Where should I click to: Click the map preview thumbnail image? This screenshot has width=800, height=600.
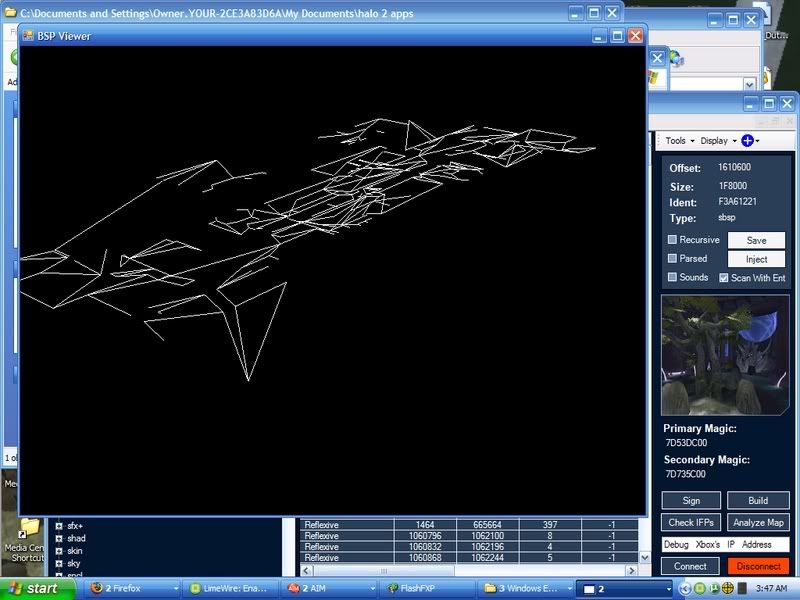tap(725, 355)
